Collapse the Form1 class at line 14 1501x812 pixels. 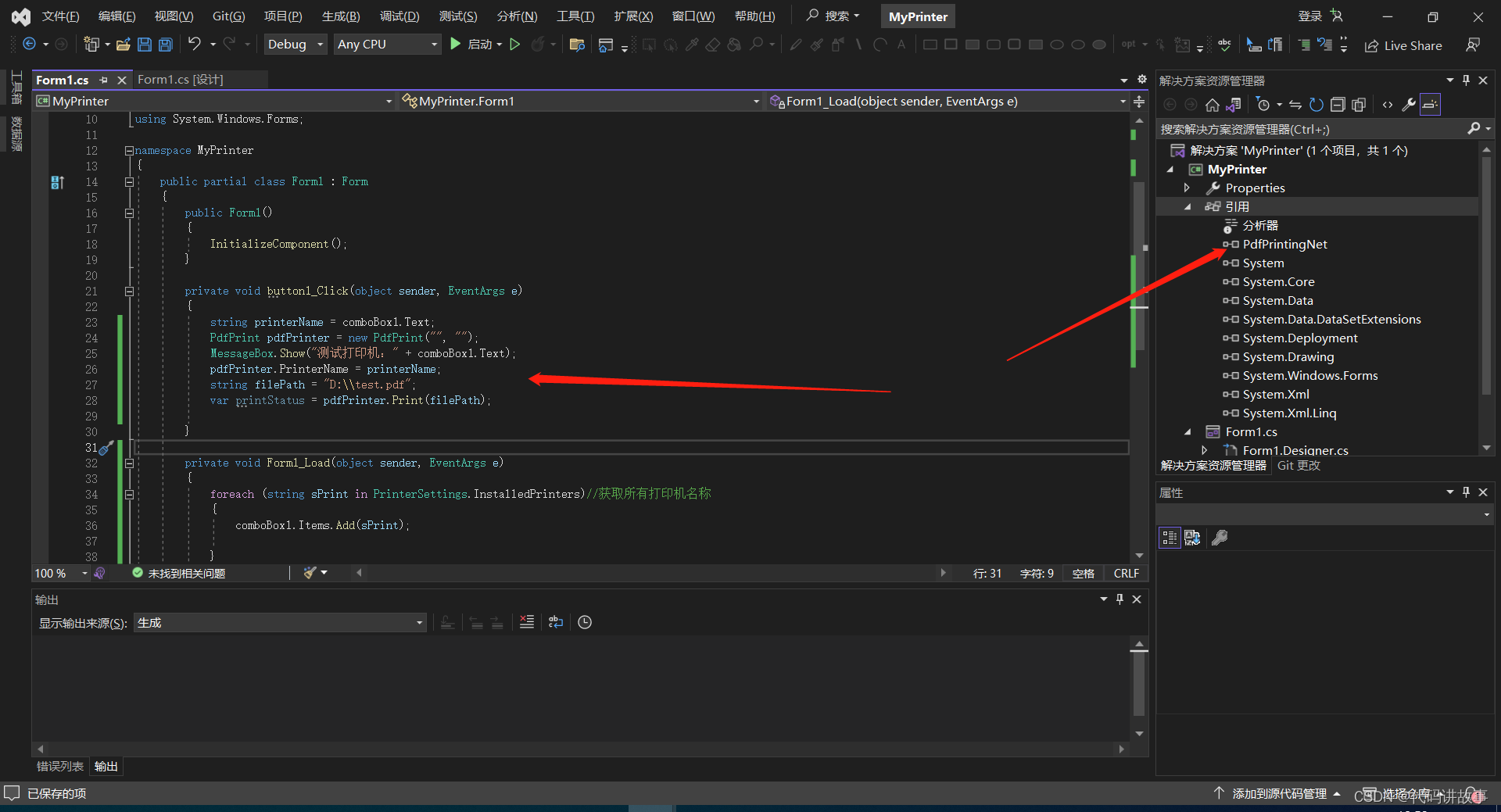tap(130, 181)
